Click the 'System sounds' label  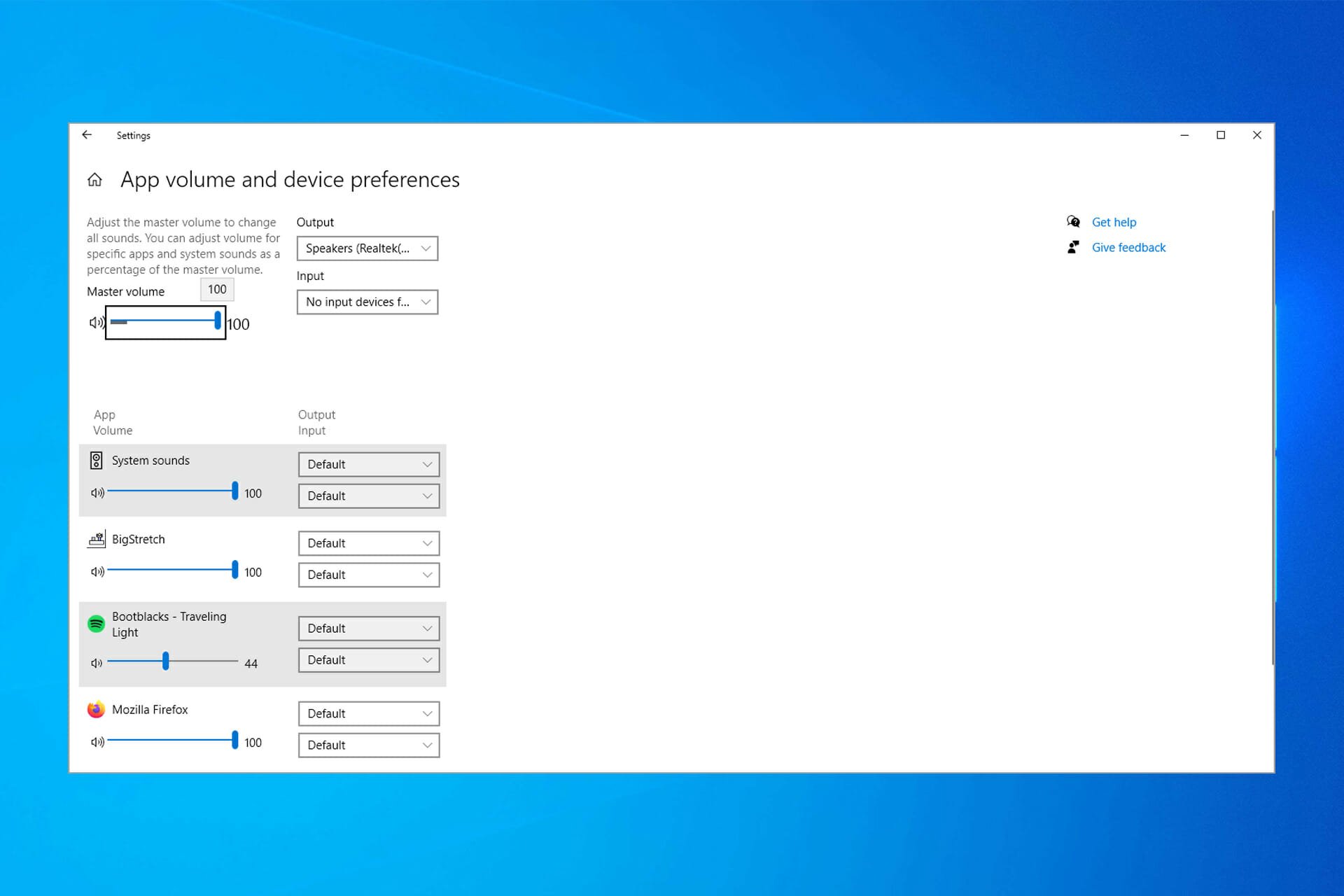tap(150, 461)
